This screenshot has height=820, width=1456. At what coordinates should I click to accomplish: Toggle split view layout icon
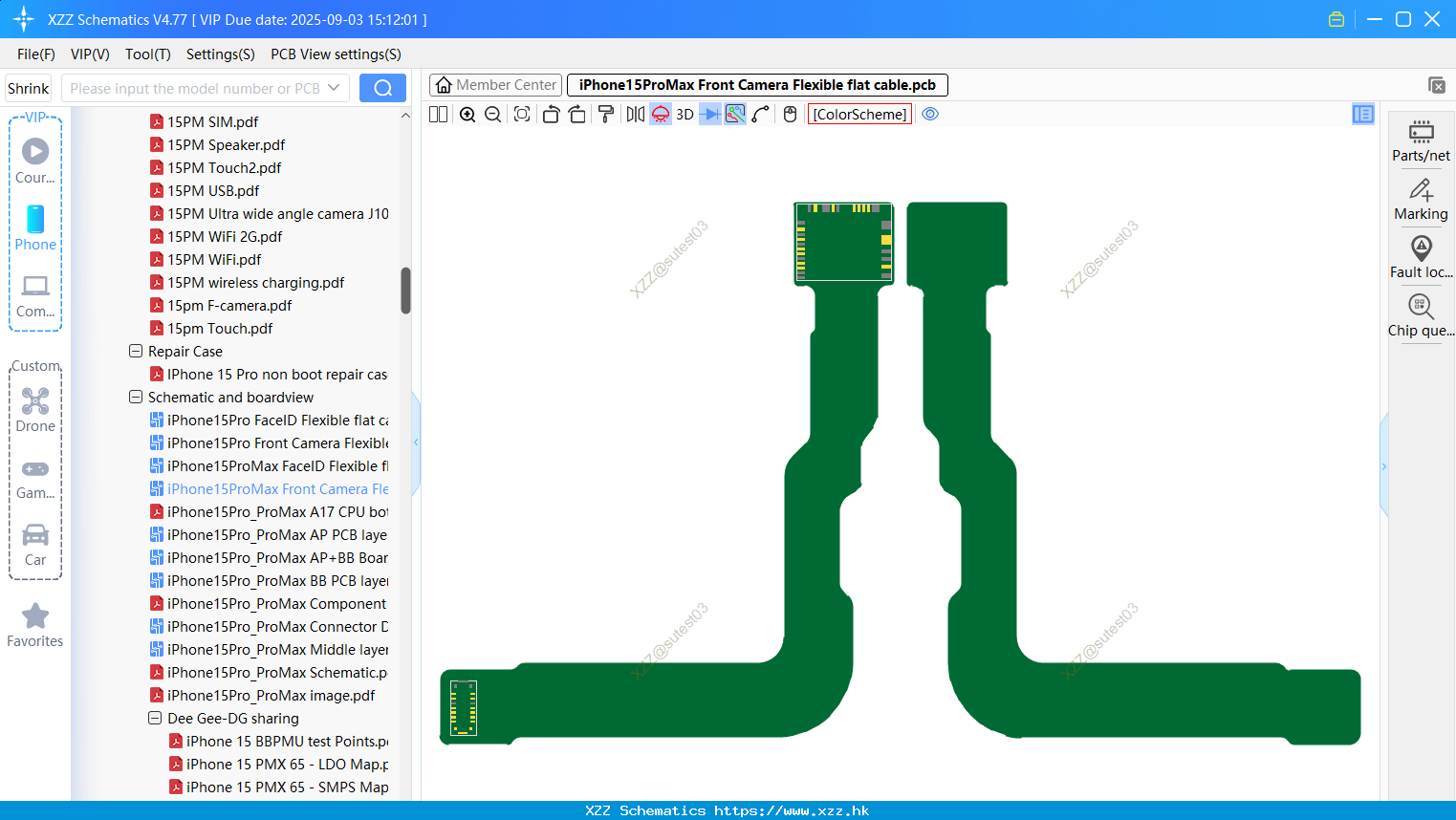click(438, 114)
